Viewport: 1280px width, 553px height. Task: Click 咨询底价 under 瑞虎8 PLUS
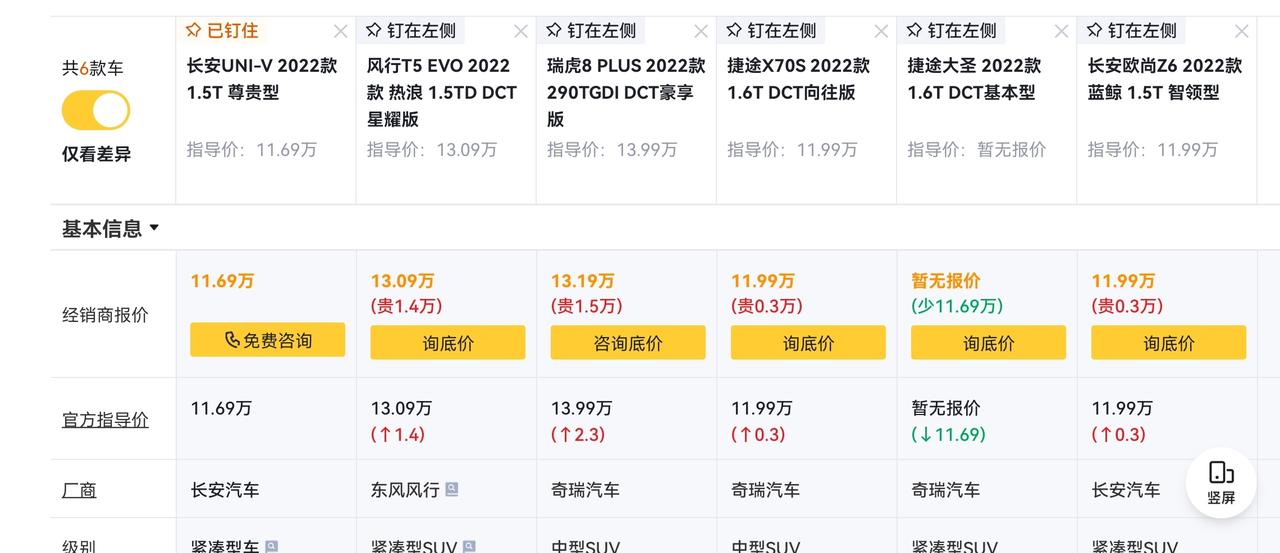[628, 343]
